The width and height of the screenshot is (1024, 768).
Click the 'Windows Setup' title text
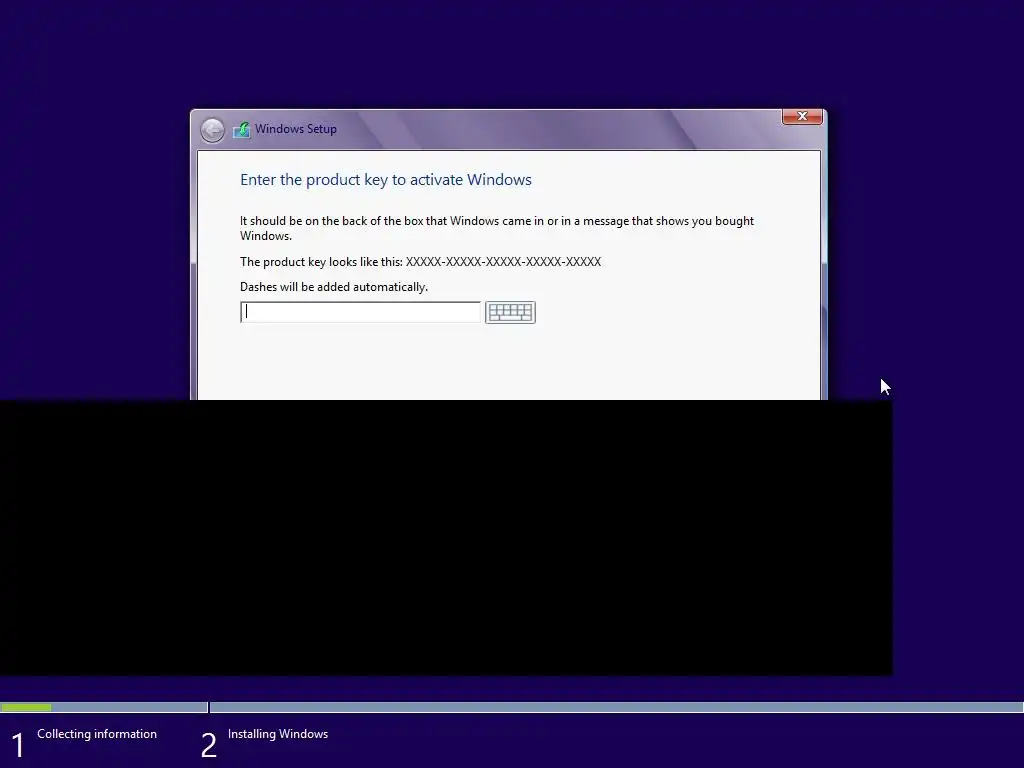click(x=296, y=129)
